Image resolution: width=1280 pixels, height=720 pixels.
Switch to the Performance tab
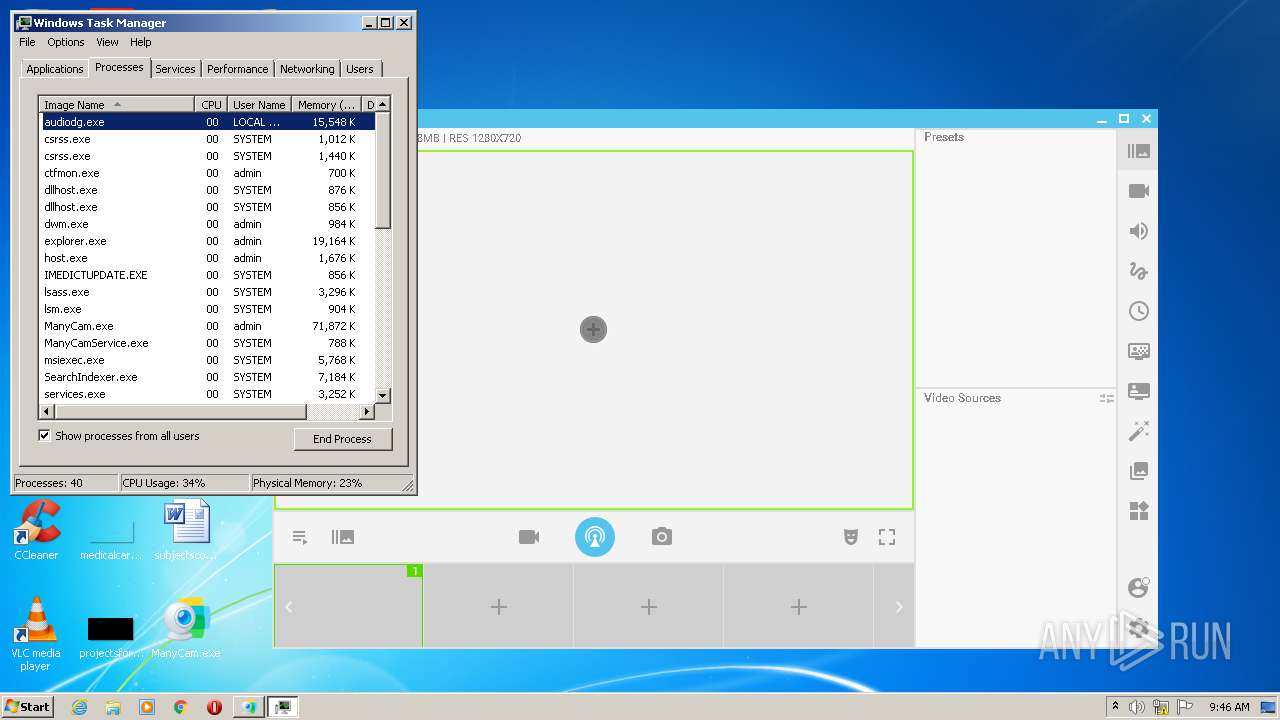click(238, 69)
